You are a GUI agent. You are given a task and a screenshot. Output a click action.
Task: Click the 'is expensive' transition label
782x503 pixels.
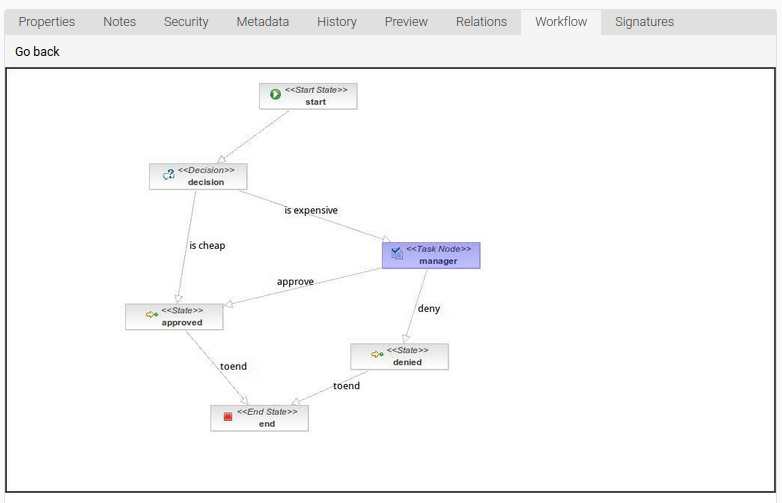311,210
